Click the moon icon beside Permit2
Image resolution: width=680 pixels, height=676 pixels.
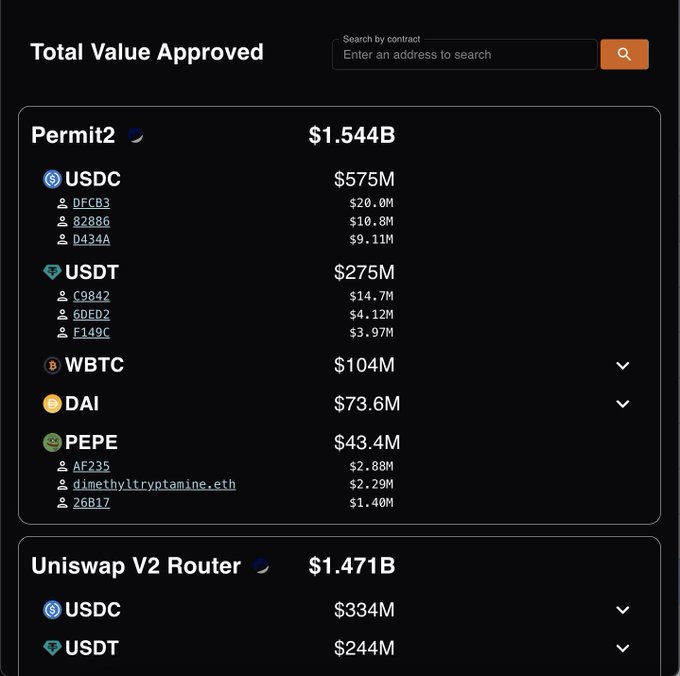(x=136, y=135)
